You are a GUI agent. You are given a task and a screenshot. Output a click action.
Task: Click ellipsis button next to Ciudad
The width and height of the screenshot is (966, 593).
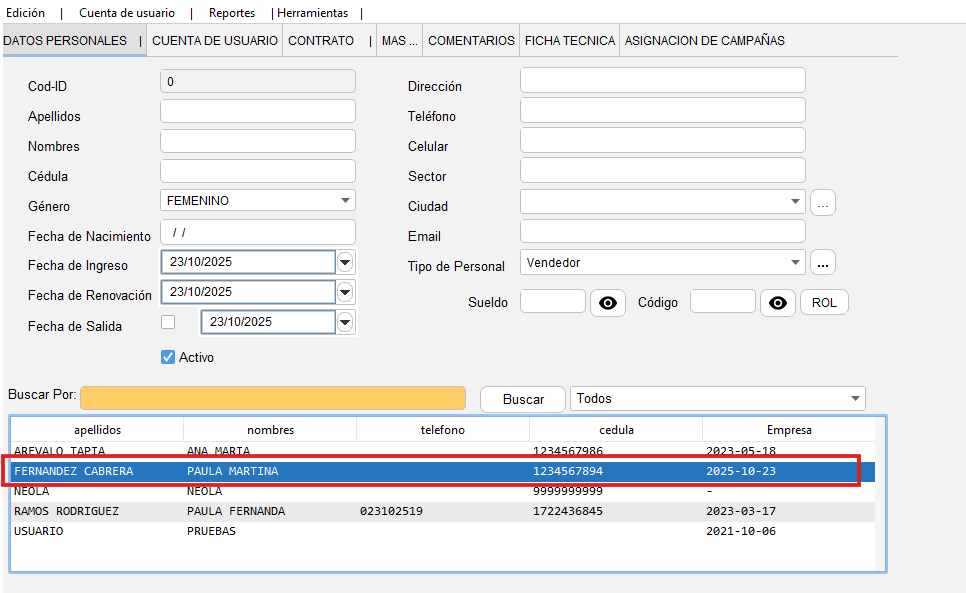click(x=823, y=203)
